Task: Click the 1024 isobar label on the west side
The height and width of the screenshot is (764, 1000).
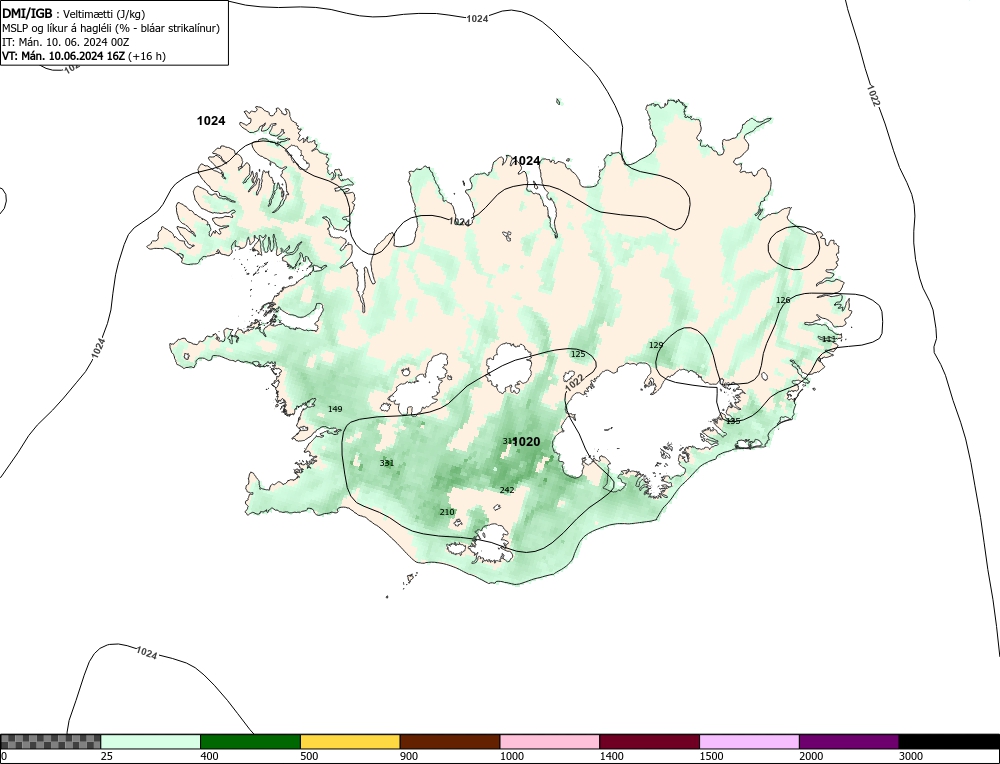Action: coord(98,348)
